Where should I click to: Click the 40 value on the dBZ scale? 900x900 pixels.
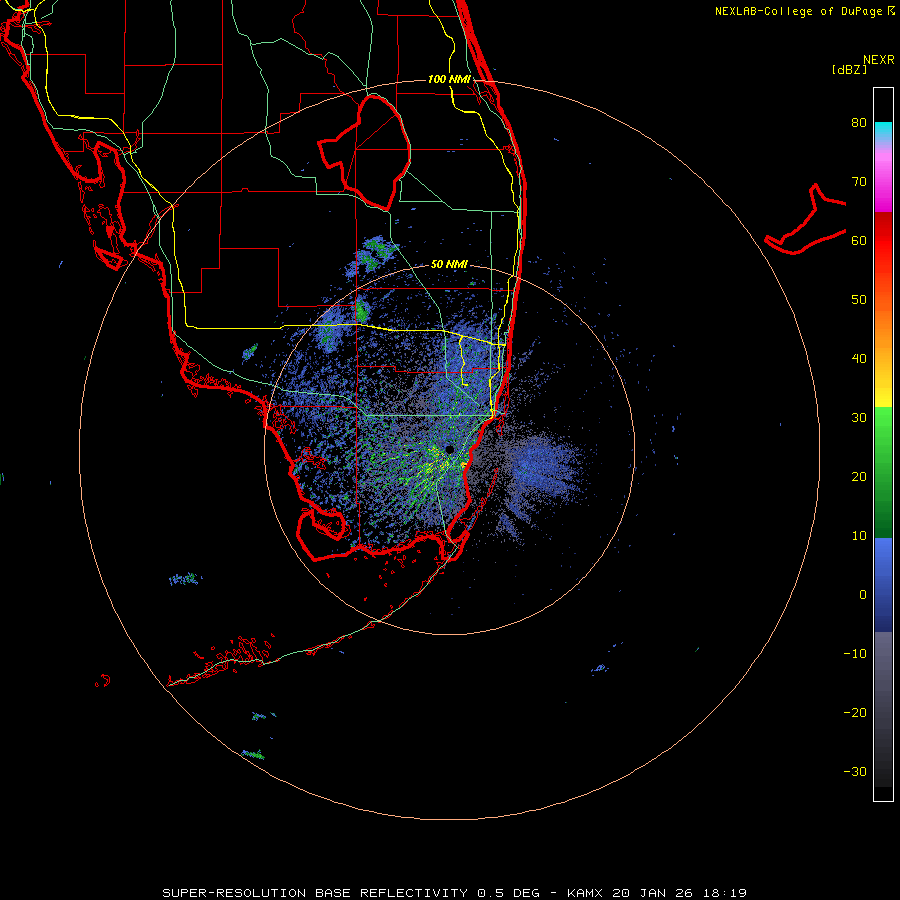click(859, 359)
